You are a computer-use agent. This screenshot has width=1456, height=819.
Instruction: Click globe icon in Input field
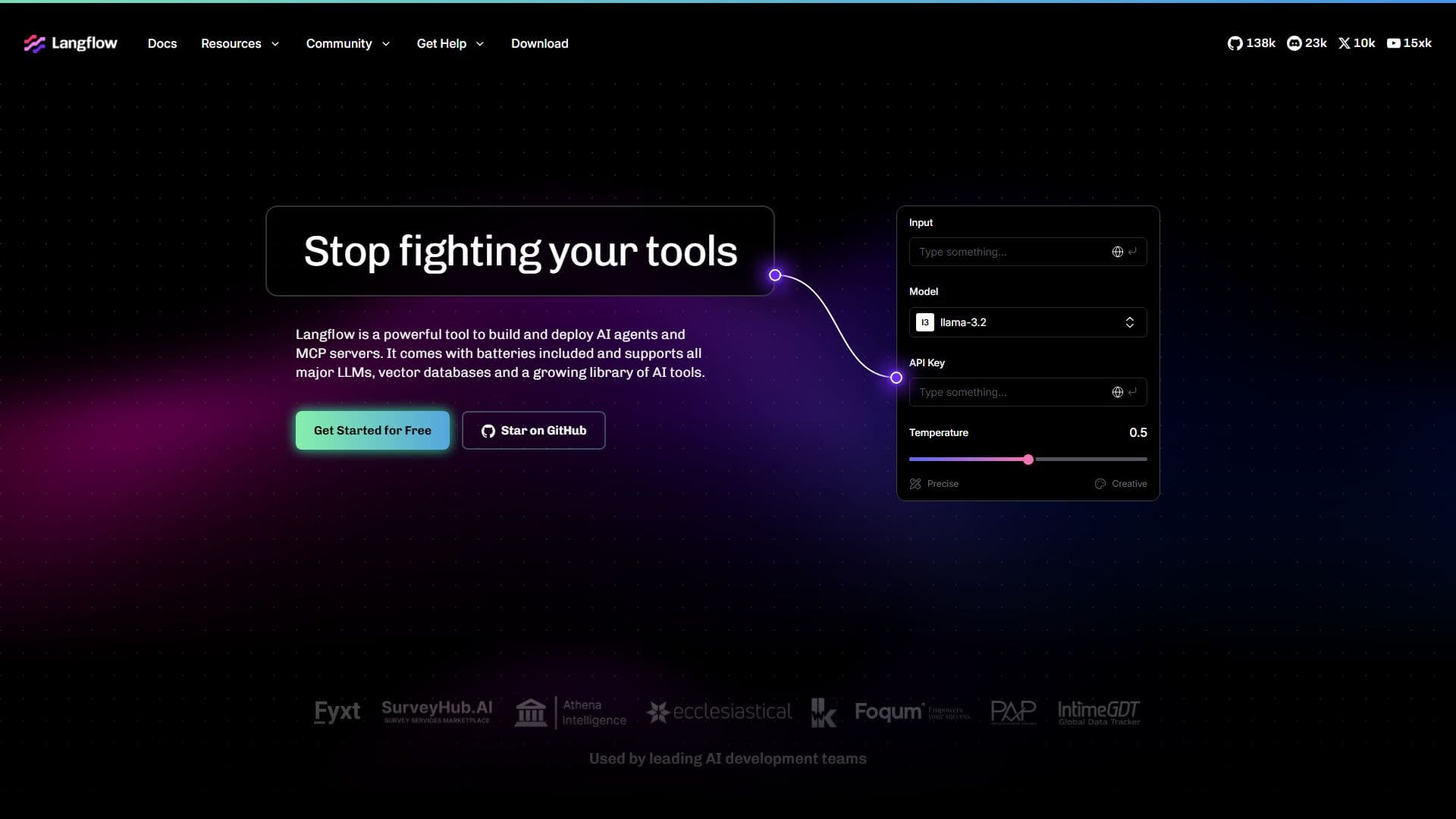(x=1117, y=252)
